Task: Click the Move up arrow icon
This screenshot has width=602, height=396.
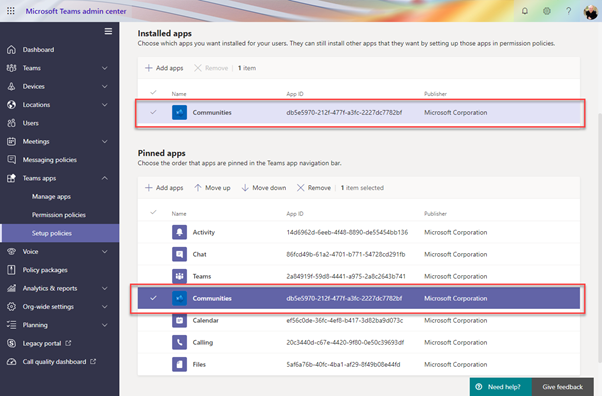Action: coord(197,187)
